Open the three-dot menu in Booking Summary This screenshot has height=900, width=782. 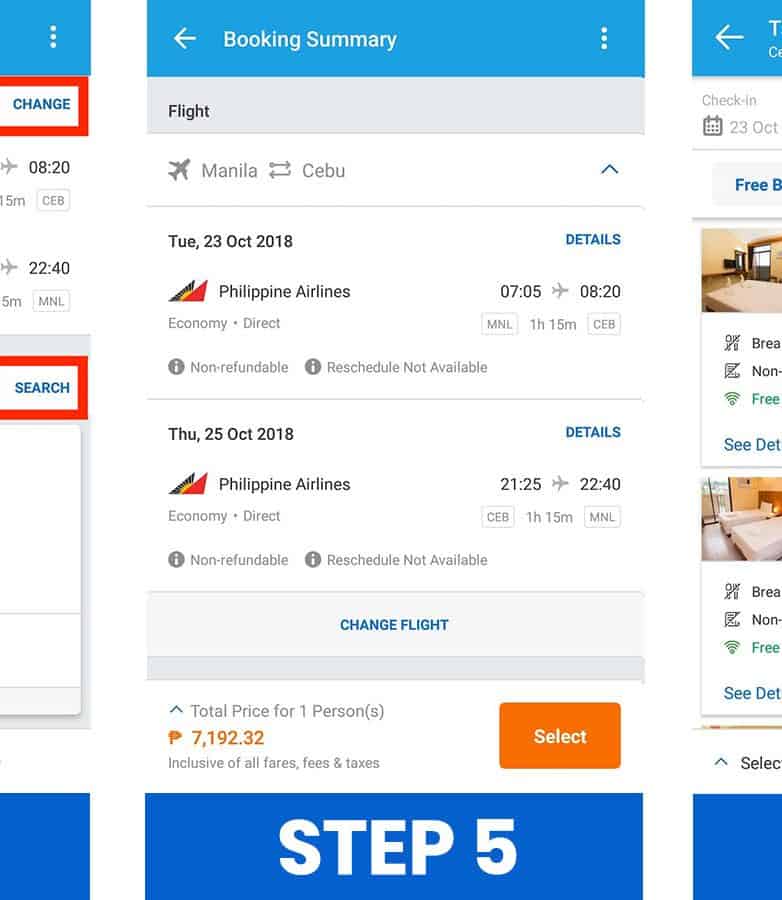(603, 39)
